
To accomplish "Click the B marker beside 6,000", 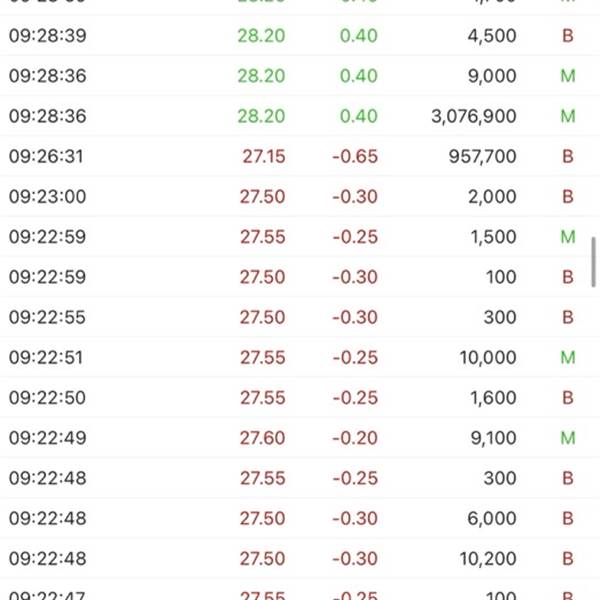I will pyautogui.click(x=568, y=518).
